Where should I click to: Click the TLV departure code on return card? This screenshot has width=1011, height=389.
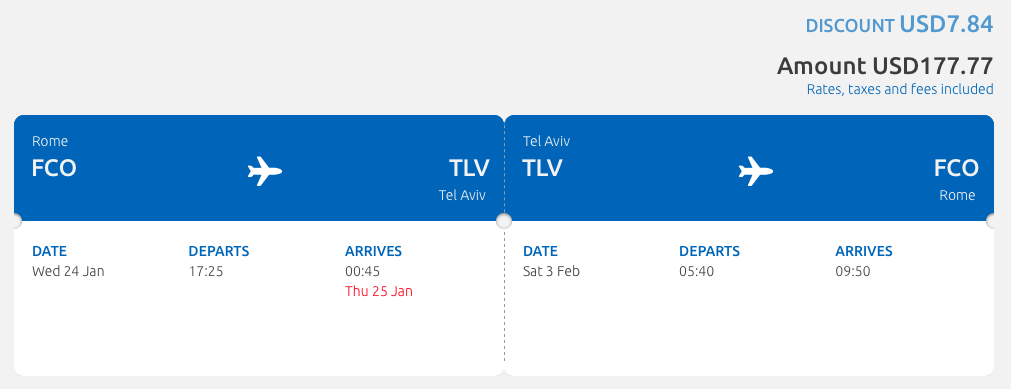tap(542, 168)
